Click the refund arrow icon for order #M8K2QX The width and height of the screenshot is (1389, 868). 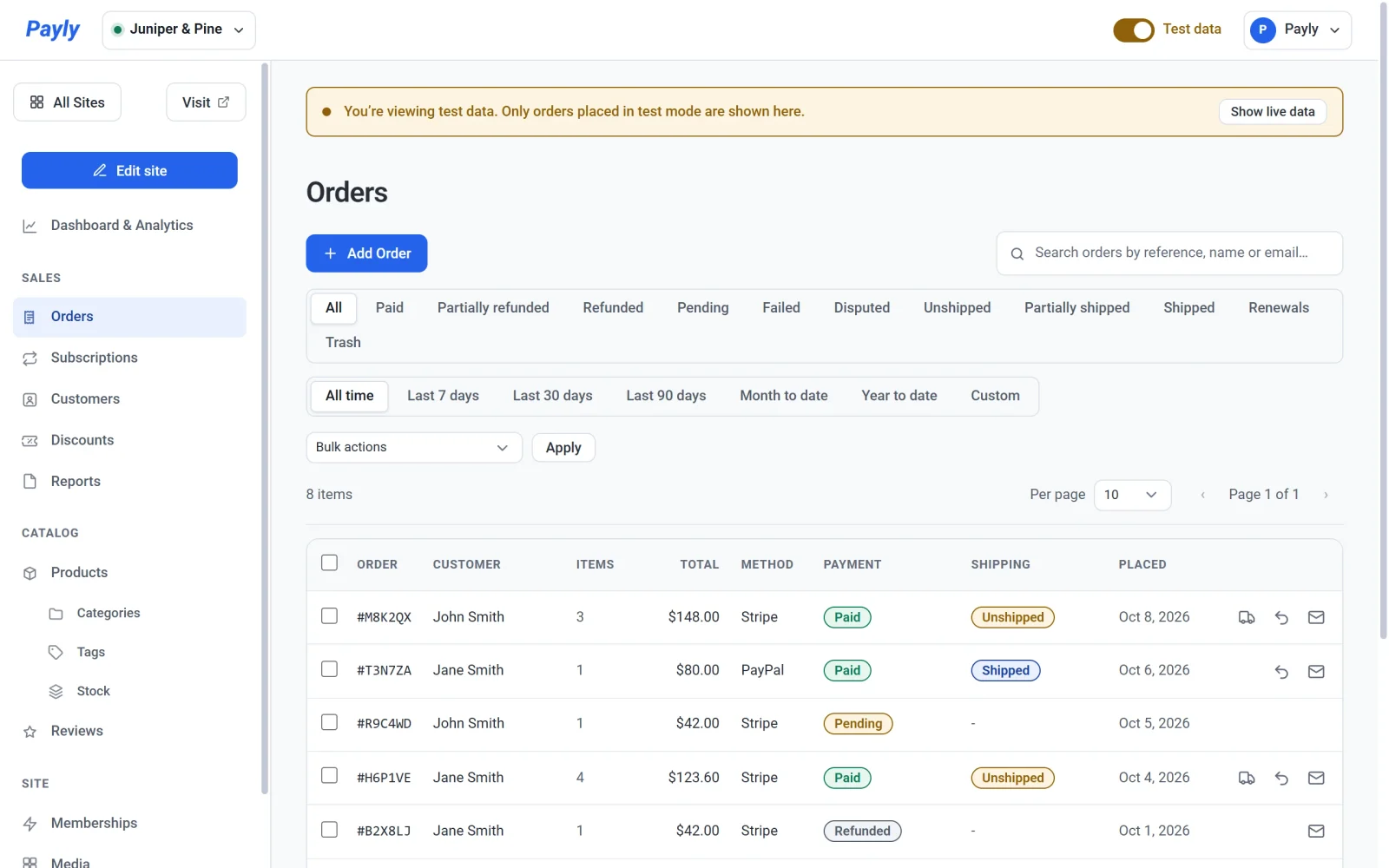tap(1281, 618)
